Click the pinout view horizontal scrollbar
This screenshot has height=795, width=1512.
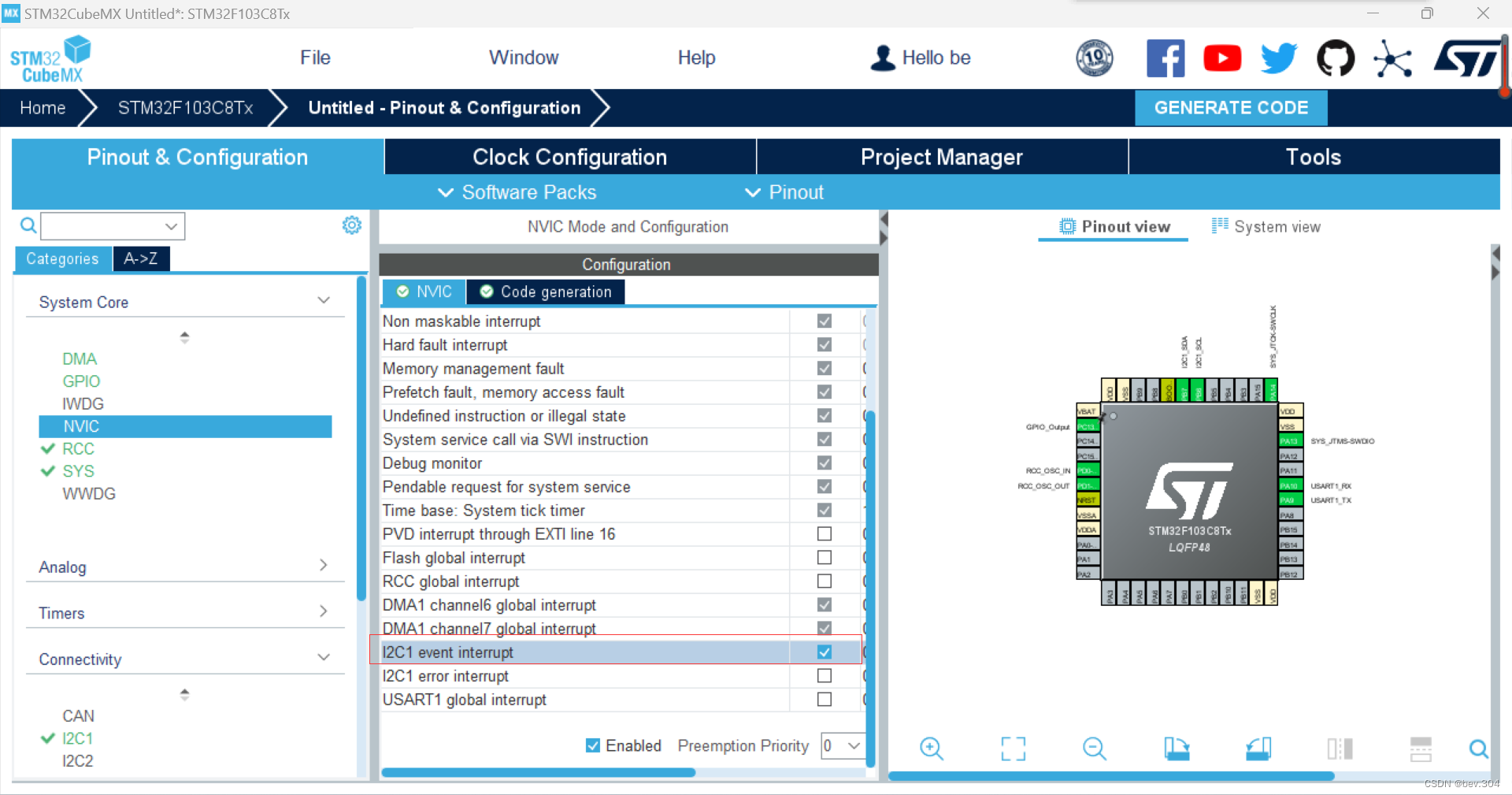pyautogui.click(x=1111, y=776)
